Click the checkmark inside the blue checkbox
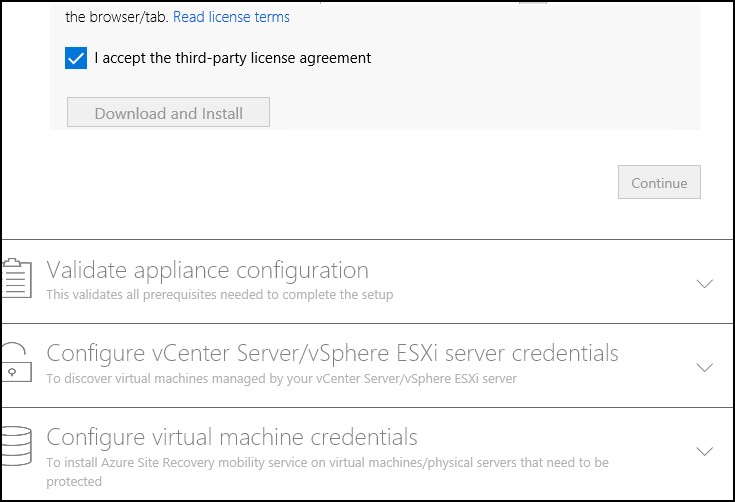This screenshot has height=502, width=735. (76, 59)
